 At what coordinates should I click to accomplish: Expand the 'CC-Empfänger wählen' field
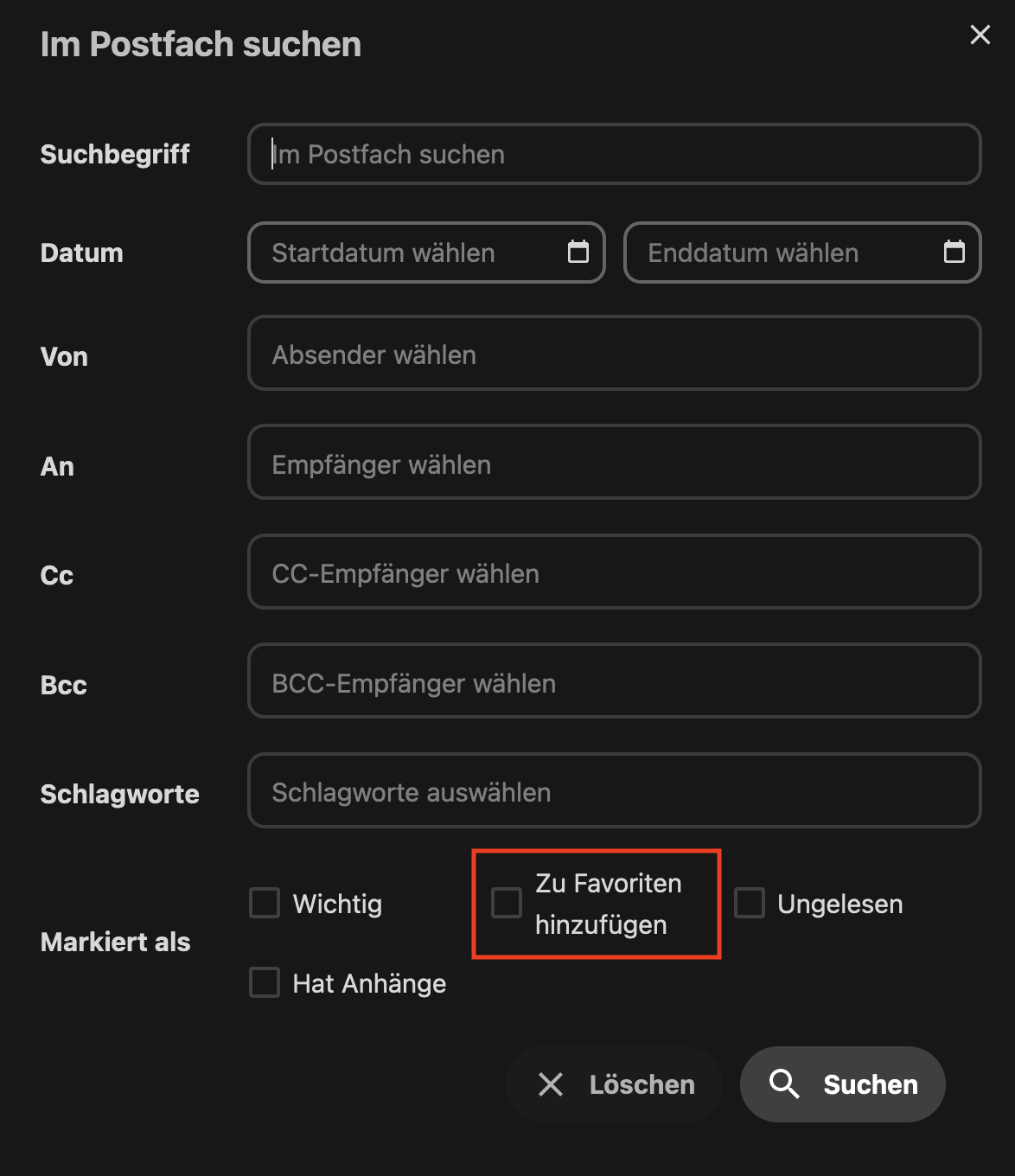(614, 572)
